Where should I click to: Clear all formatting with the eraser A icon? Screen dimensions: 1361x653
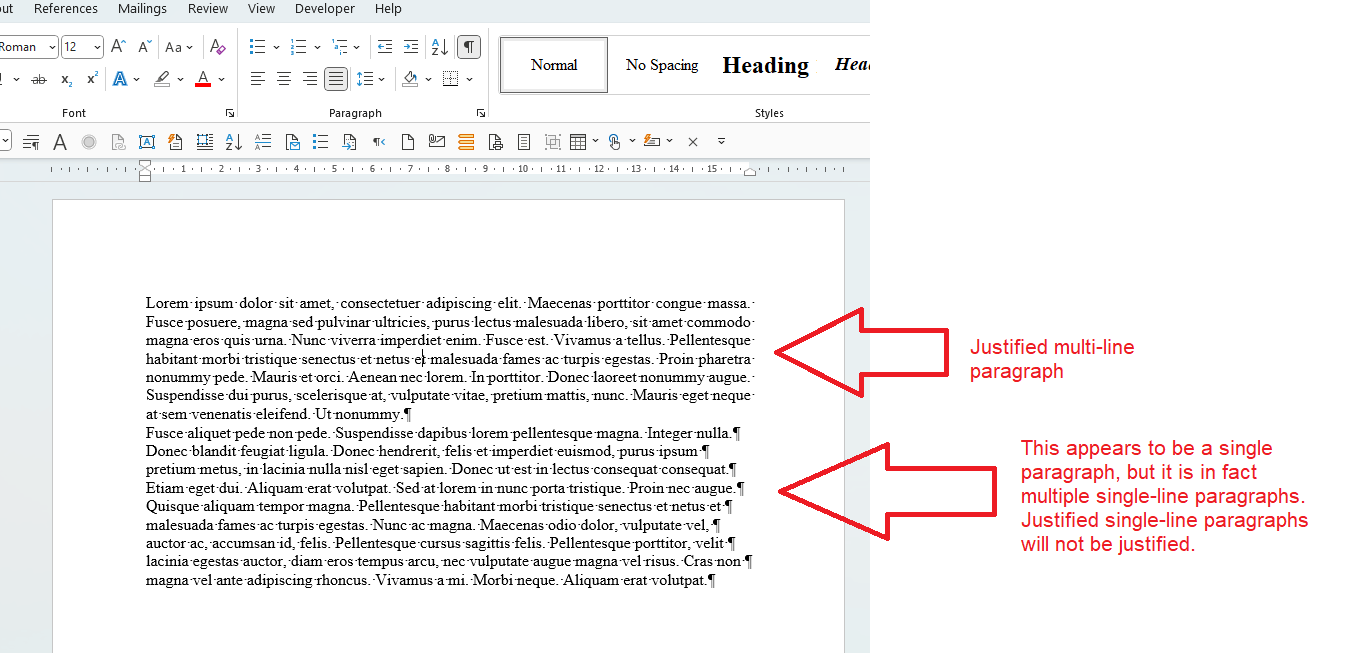point(217,47)
